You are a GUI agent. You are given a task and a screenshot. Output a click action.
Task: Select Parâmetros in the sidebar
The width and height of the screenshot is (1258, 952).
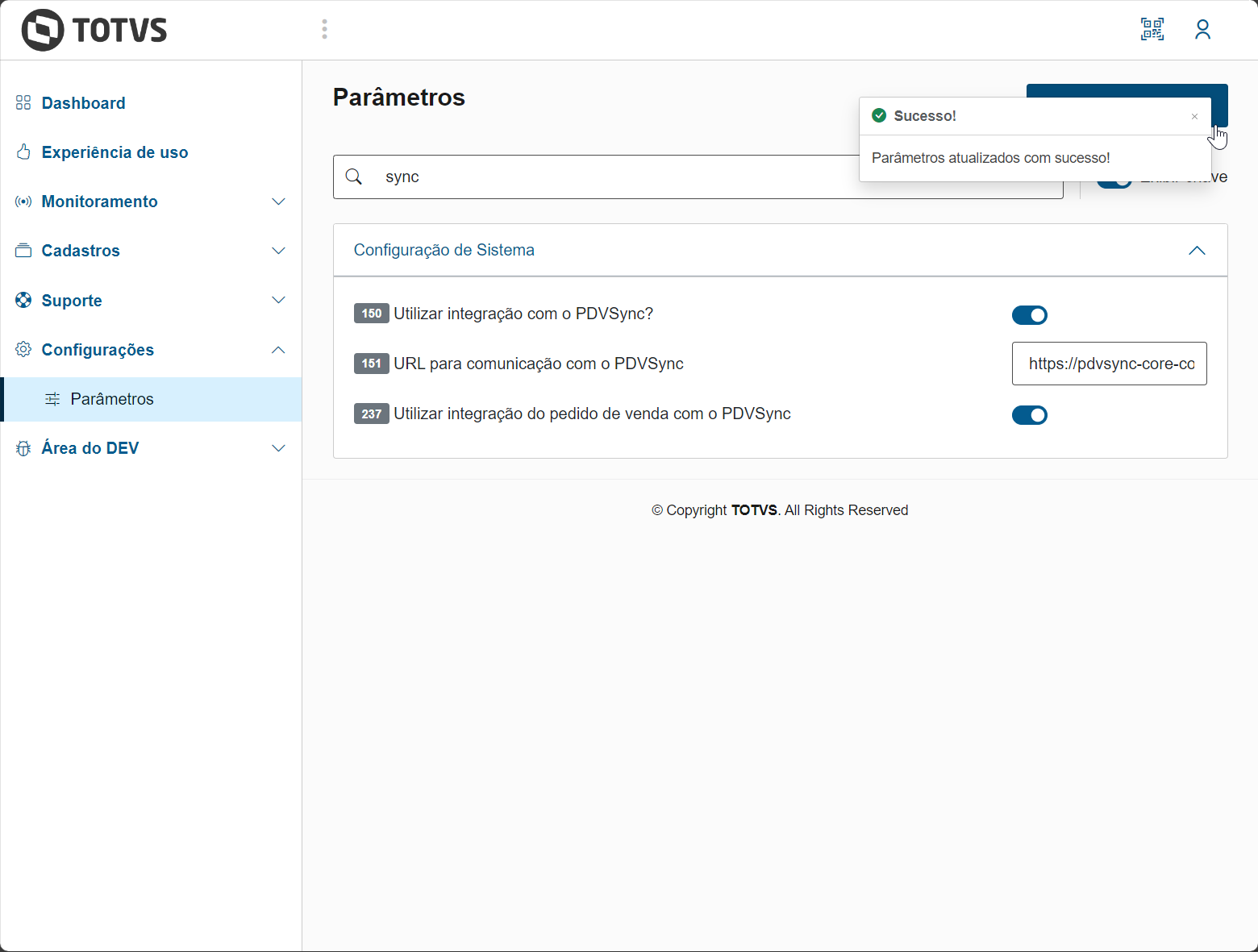coord(112,399)
